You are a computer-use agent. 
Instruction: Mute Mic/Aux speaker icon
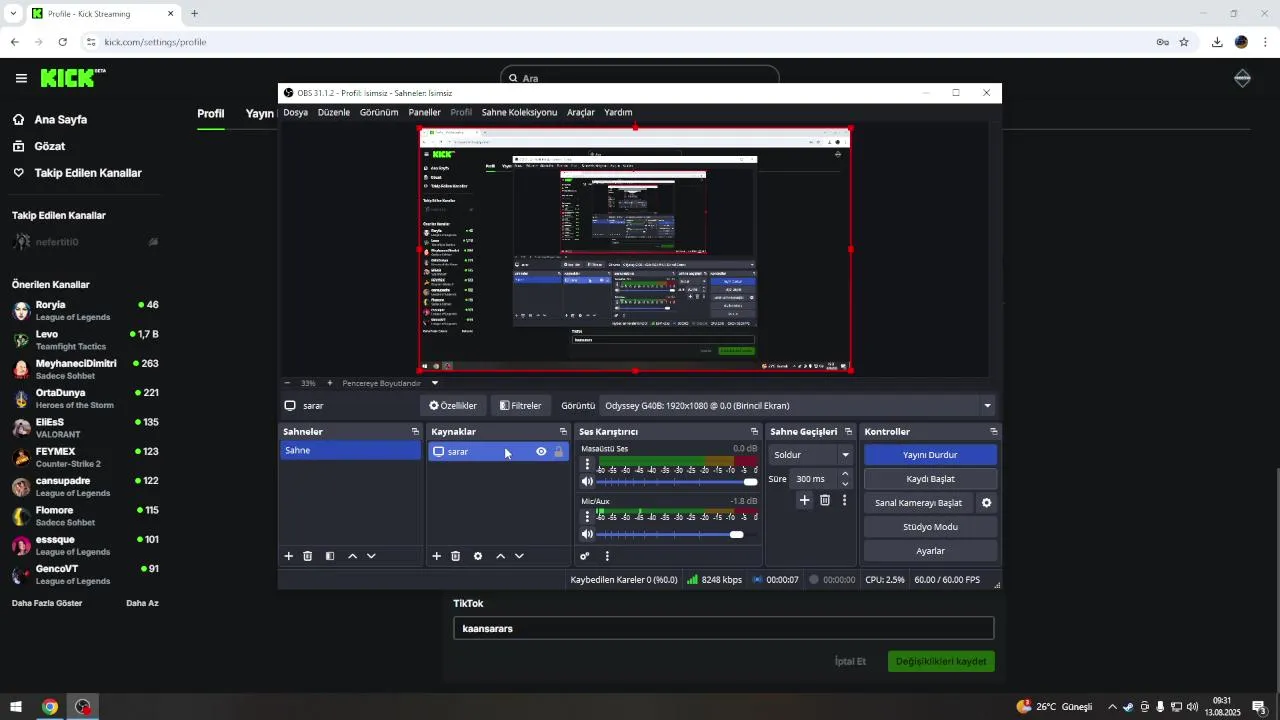point(587,535)
